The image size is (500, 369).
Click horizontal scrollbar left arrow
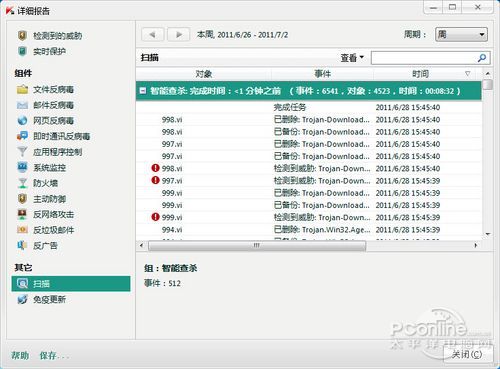[142, 245]
